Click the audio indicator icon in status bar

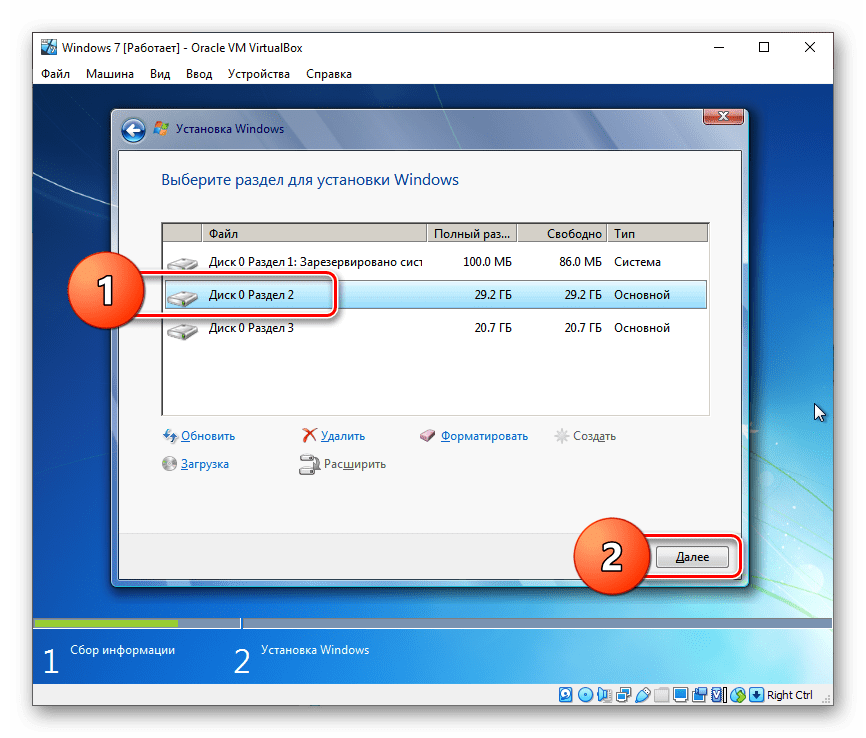604,694
